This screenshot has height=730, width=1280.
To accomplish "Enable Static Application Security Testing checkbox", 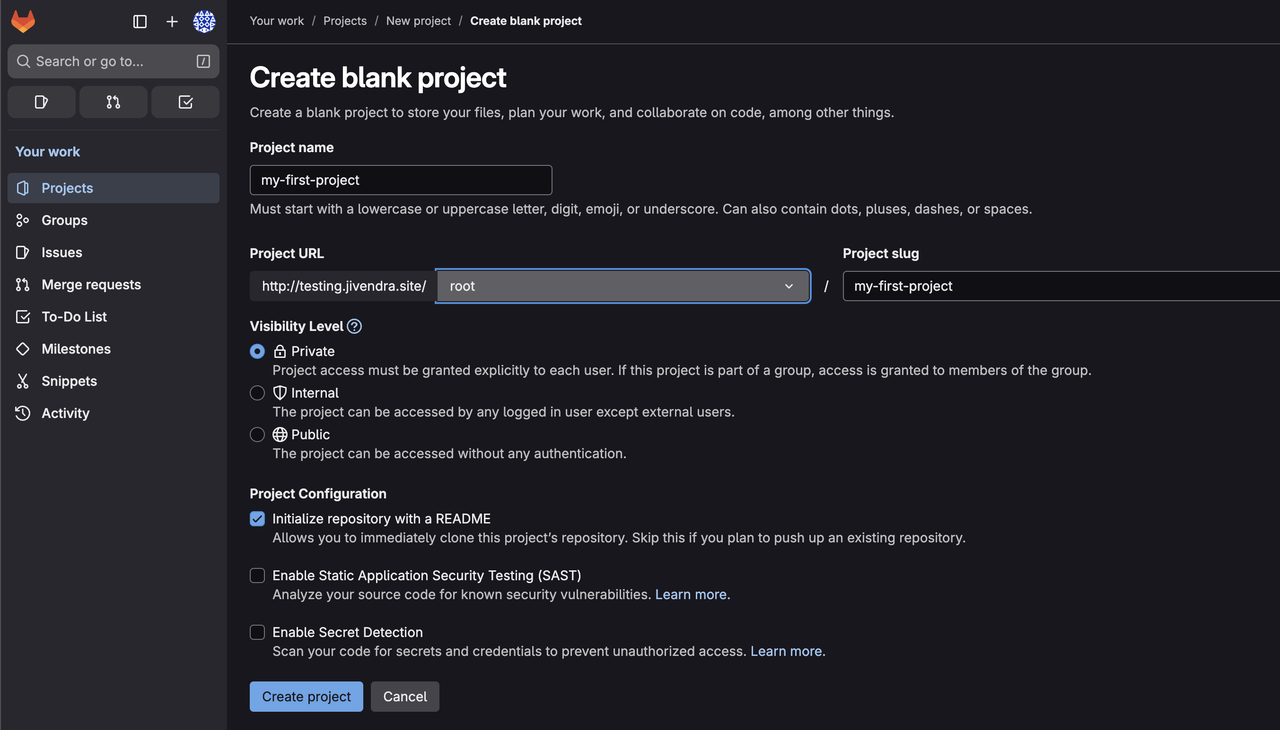I will [x=257, y=576].
